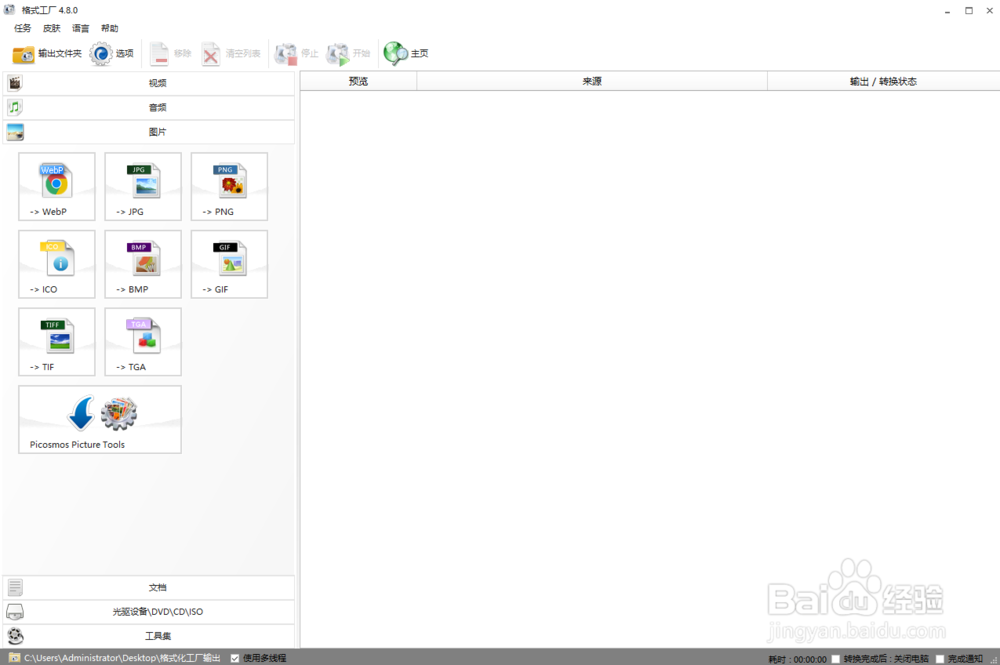
Task: Click the 来源 source column header
Action: click(x=592, y=81)
